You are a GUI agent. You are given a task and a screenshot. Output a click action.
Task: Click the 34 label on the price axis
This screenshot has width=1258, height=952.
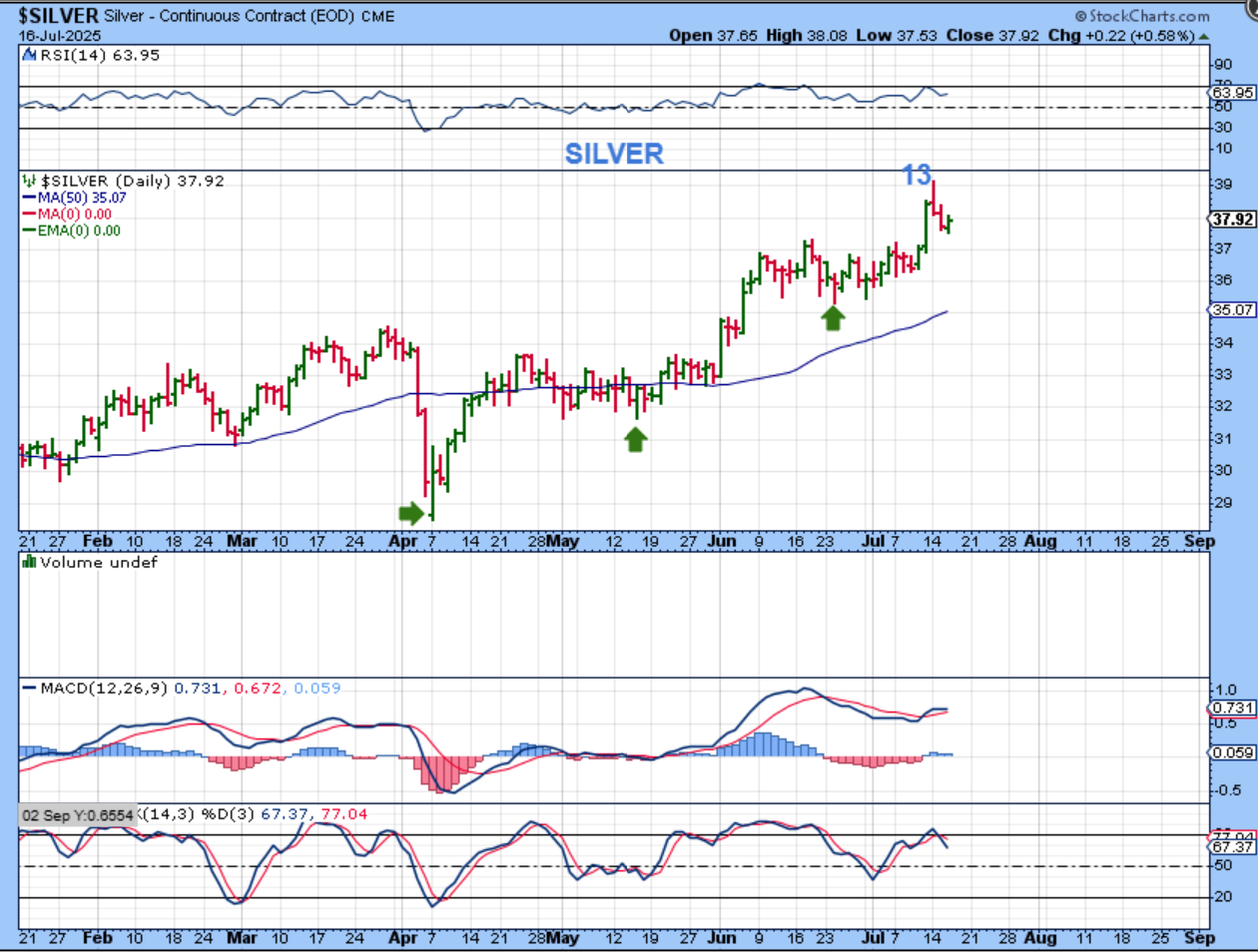(1222, 342)
